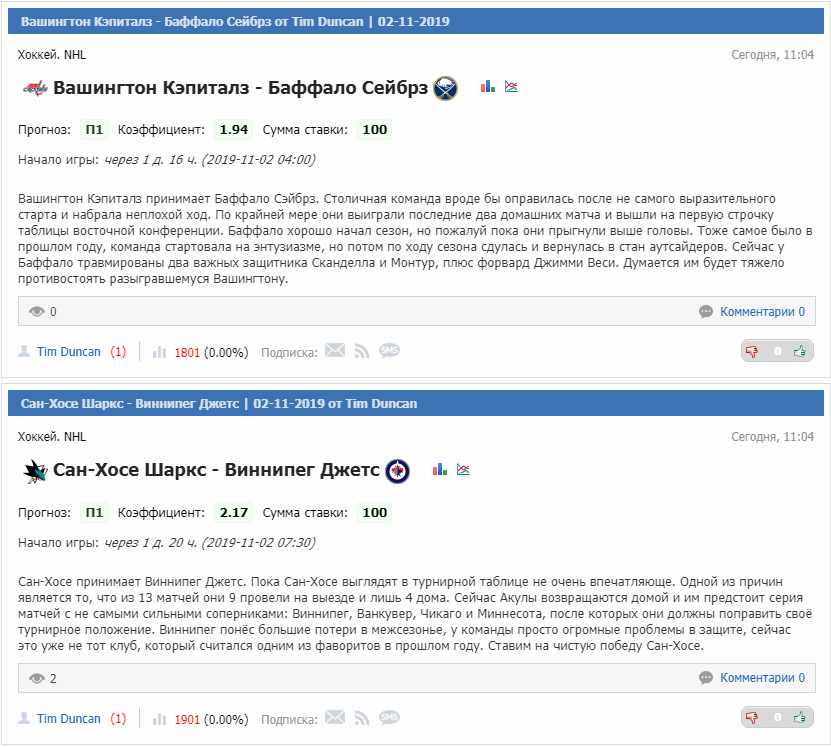Image resolution: width=831 pixels, height=747 pixels.
Task: Subscribe via RSS in San Jose post
Action: (362, 718)
